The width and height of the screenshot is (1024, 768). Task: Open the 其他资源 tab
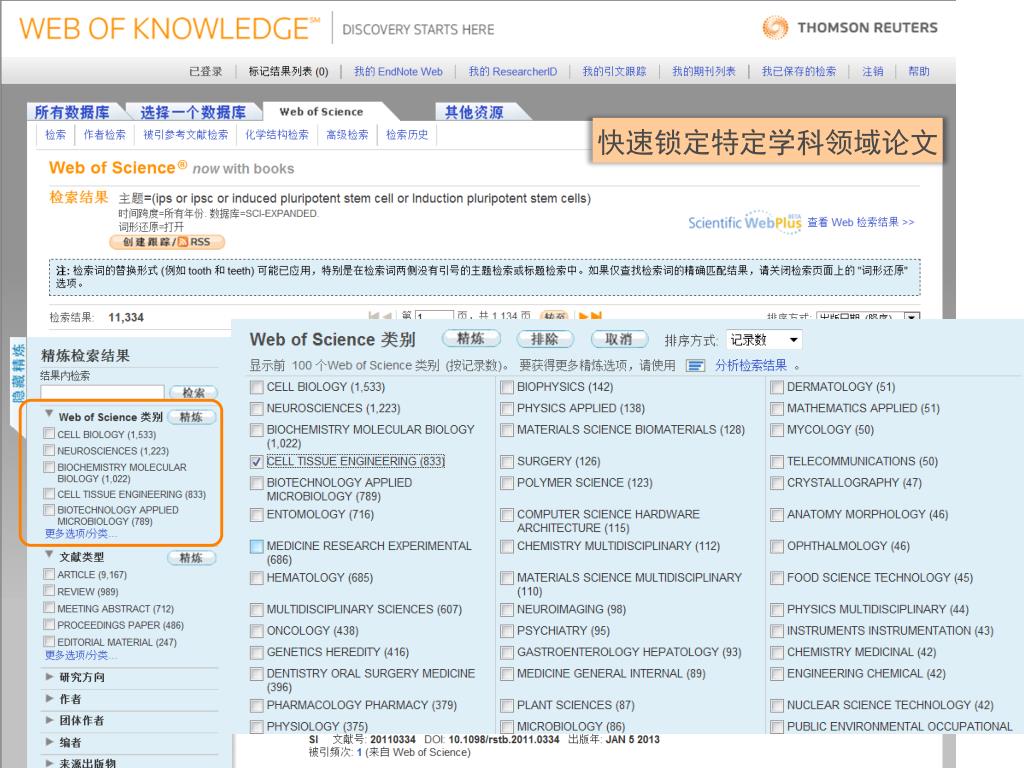(474, 112)
